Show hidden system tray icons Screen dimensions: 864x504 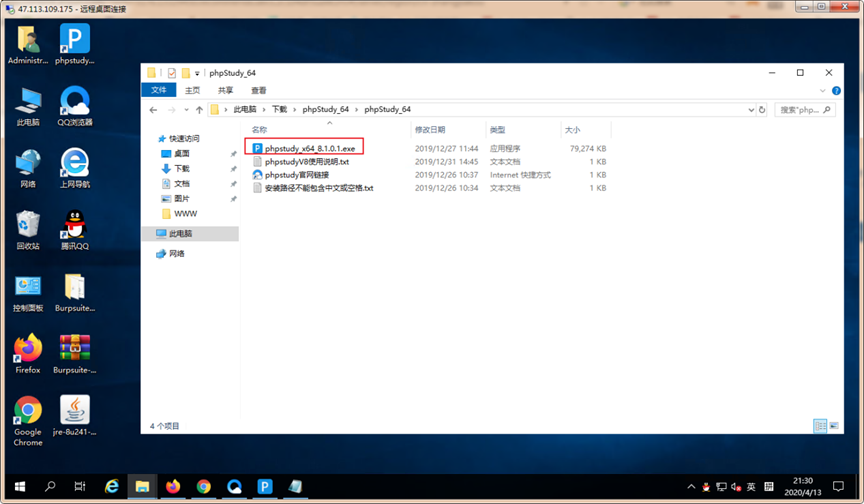(x=691, y=487)
